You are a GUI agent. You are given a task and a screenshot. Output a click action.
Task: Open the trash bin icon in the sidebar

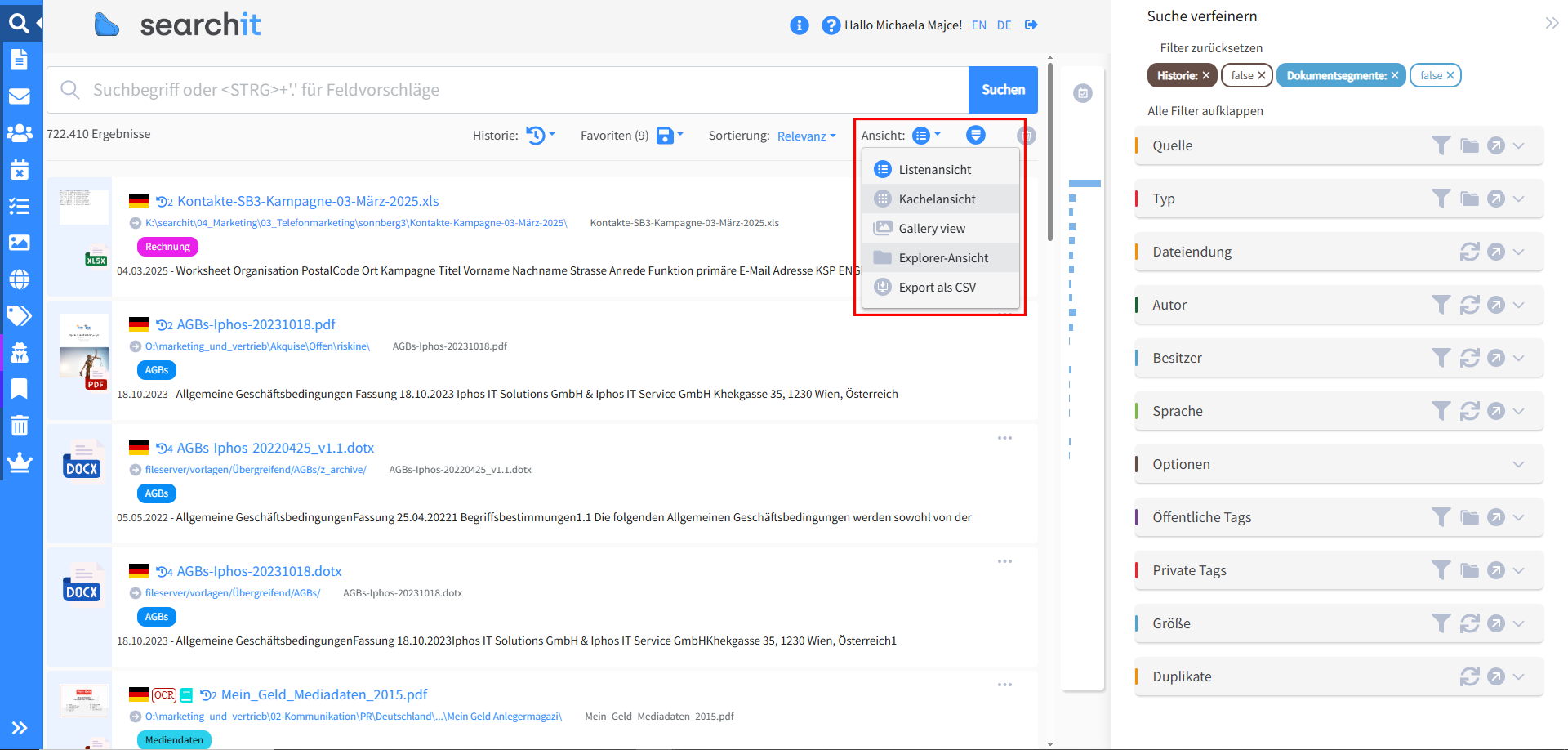click(19, 426)
